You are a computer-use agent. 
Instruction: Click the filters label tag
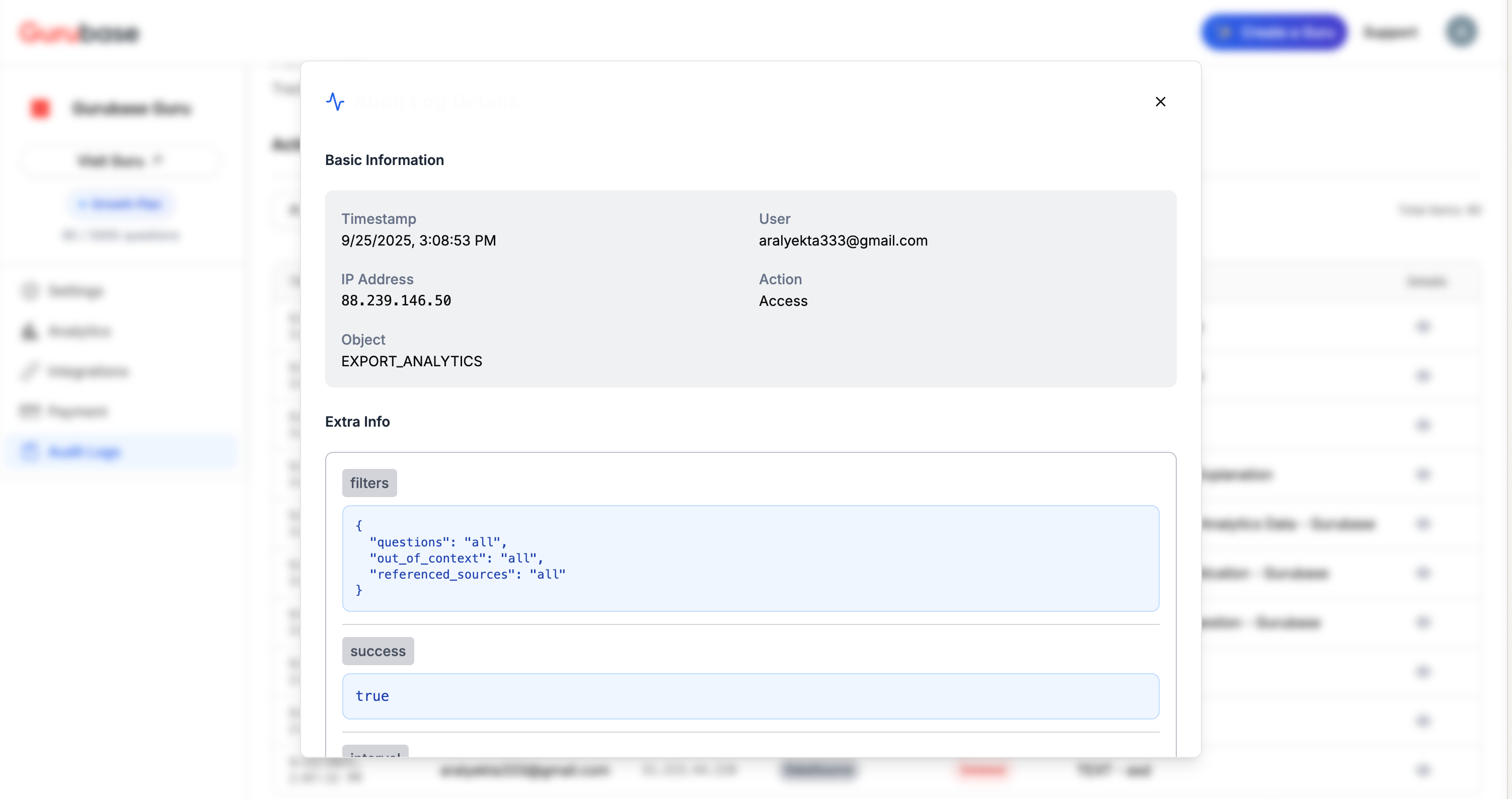[x=369, y=483]
